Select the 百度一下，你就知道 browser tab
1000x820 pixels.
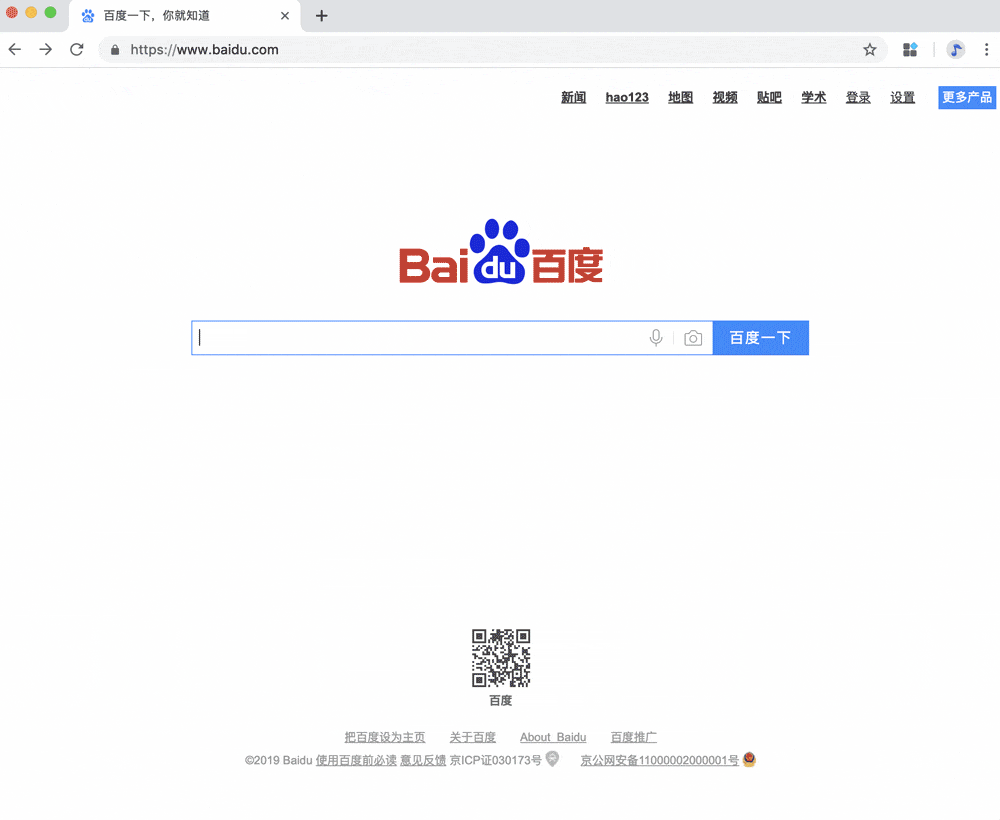184,16
